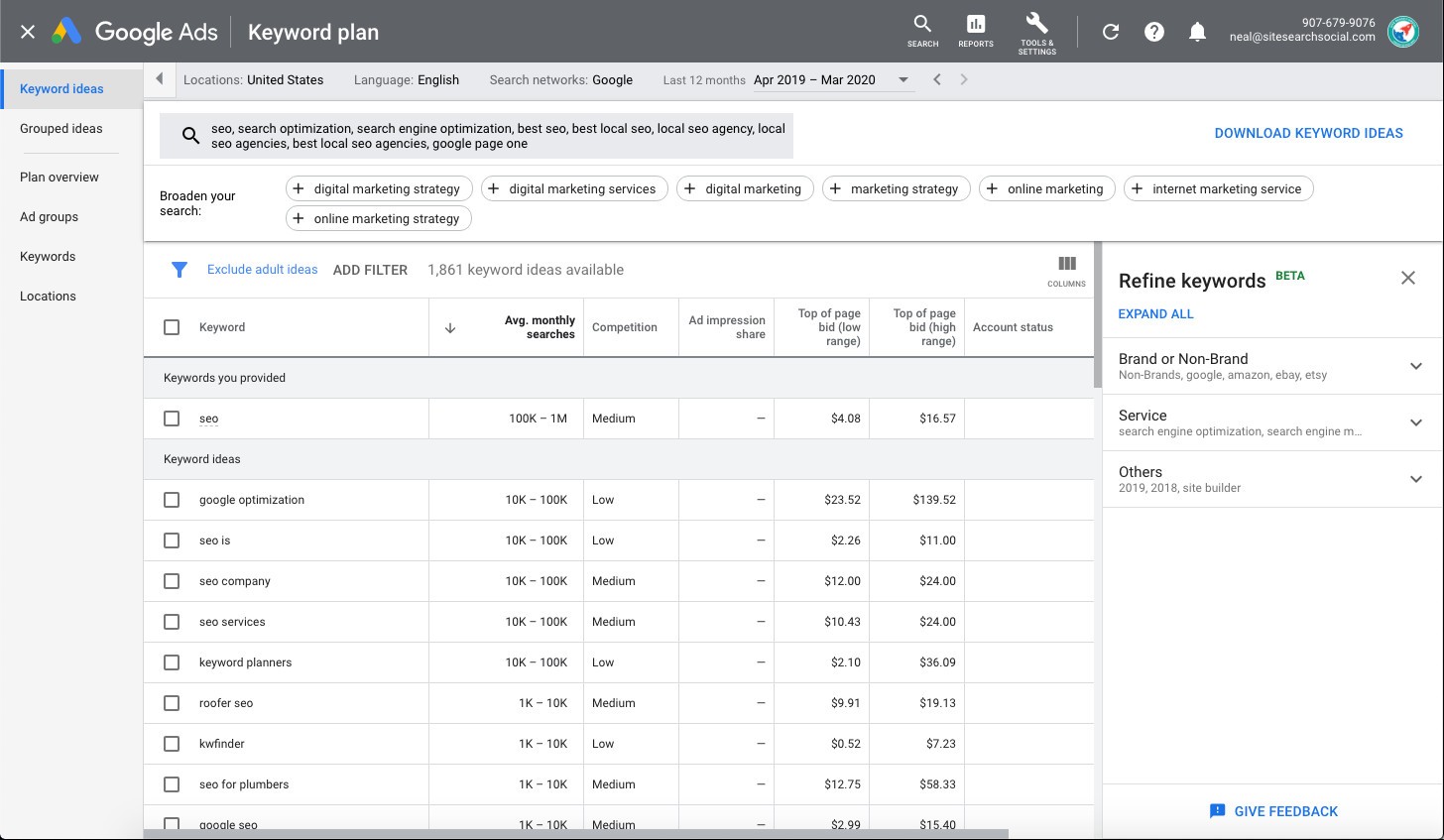
Task: Click Exclude adult ideas filter
Action: click(262, 270)
